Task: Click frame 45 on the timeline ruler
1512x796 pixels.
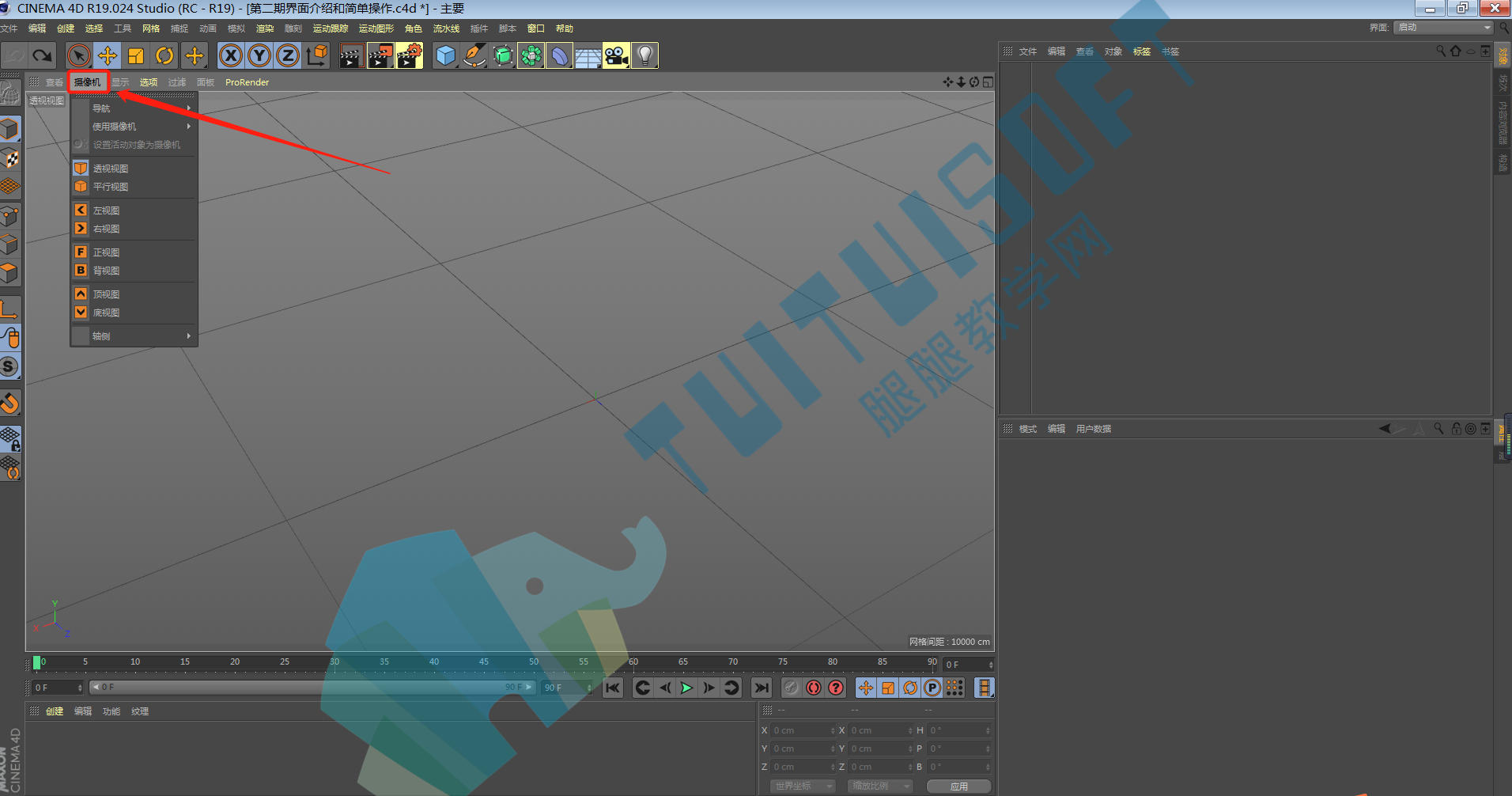Action: pyautogui.click(x=483, y=663)
